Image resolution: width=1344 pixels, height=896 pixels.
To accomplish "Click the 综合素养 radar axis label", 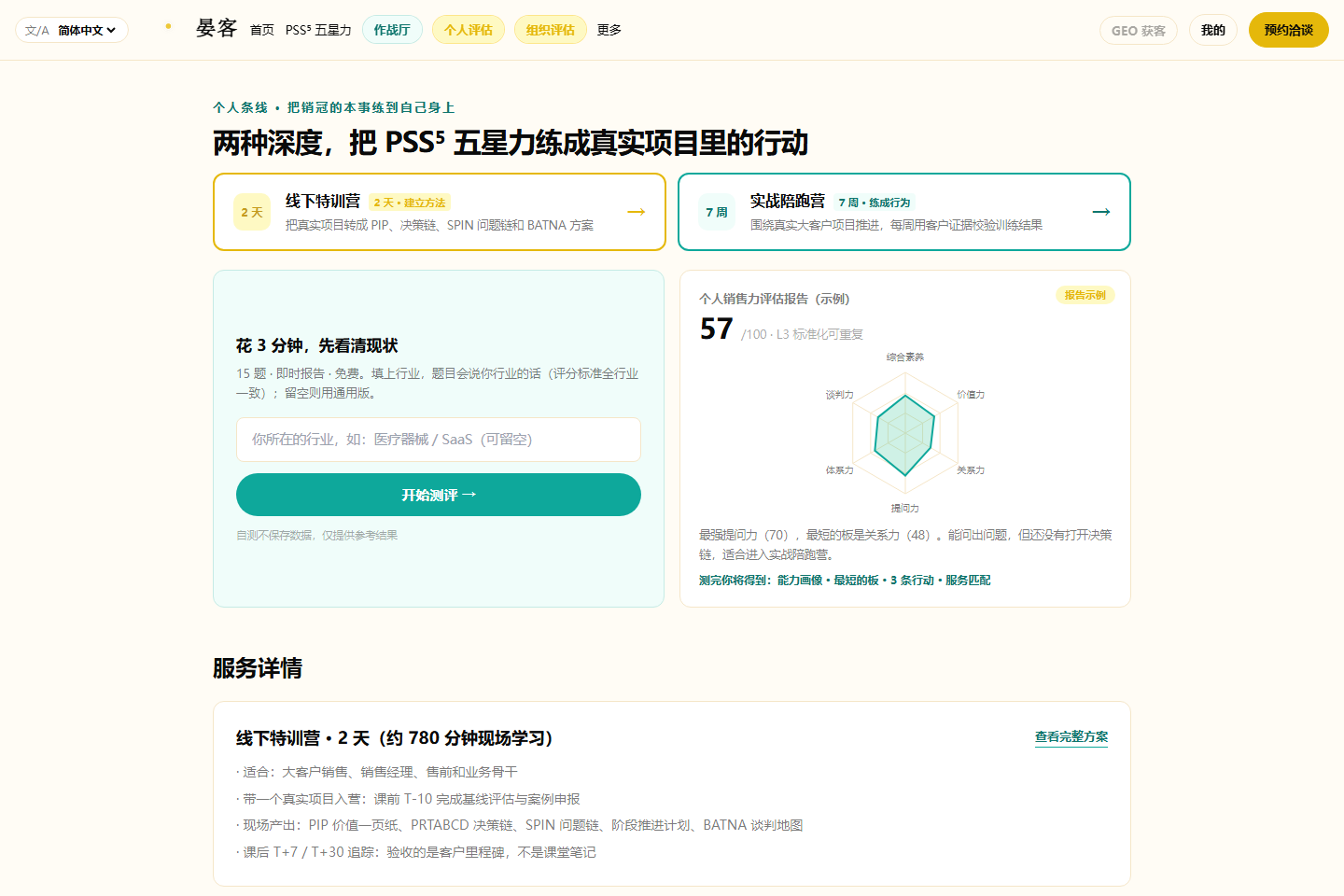I will (x=905, y=357).
